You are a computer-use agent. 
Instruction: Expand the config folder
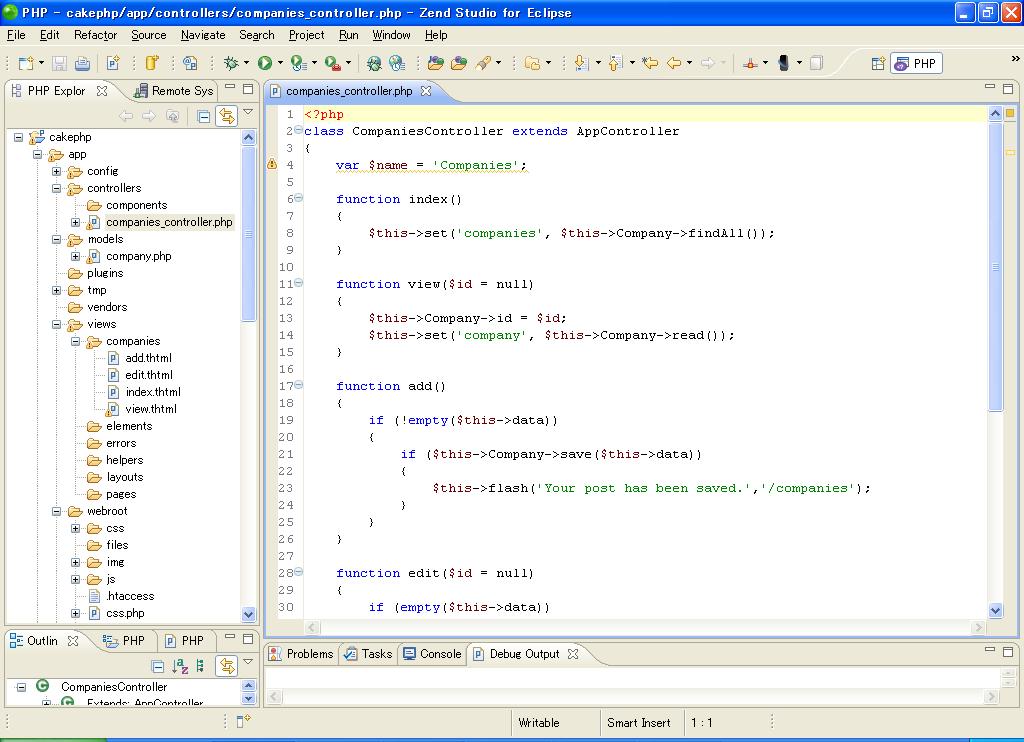57,171
